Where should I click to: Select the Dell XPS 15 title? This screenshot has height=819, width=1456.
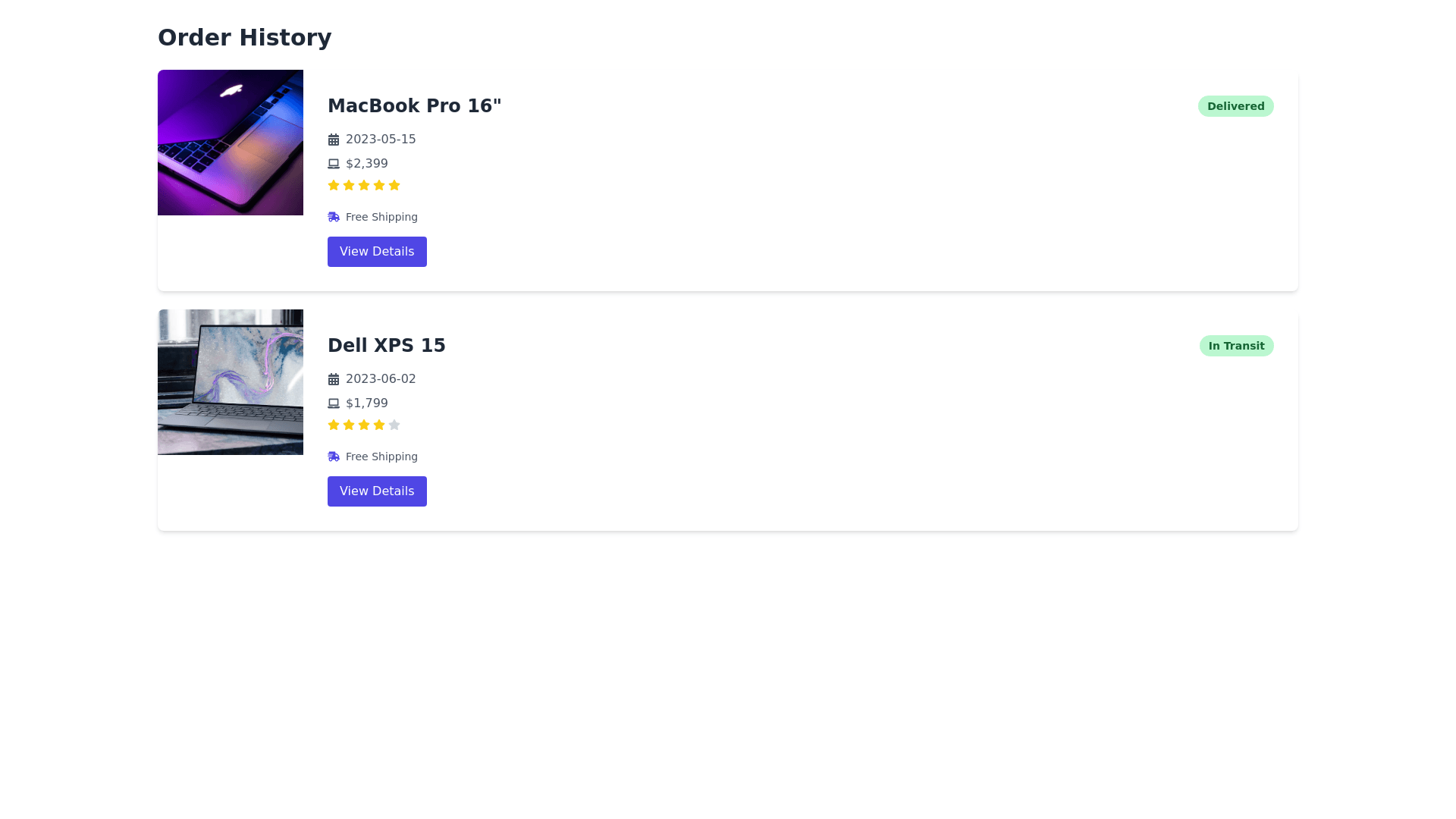387,346
